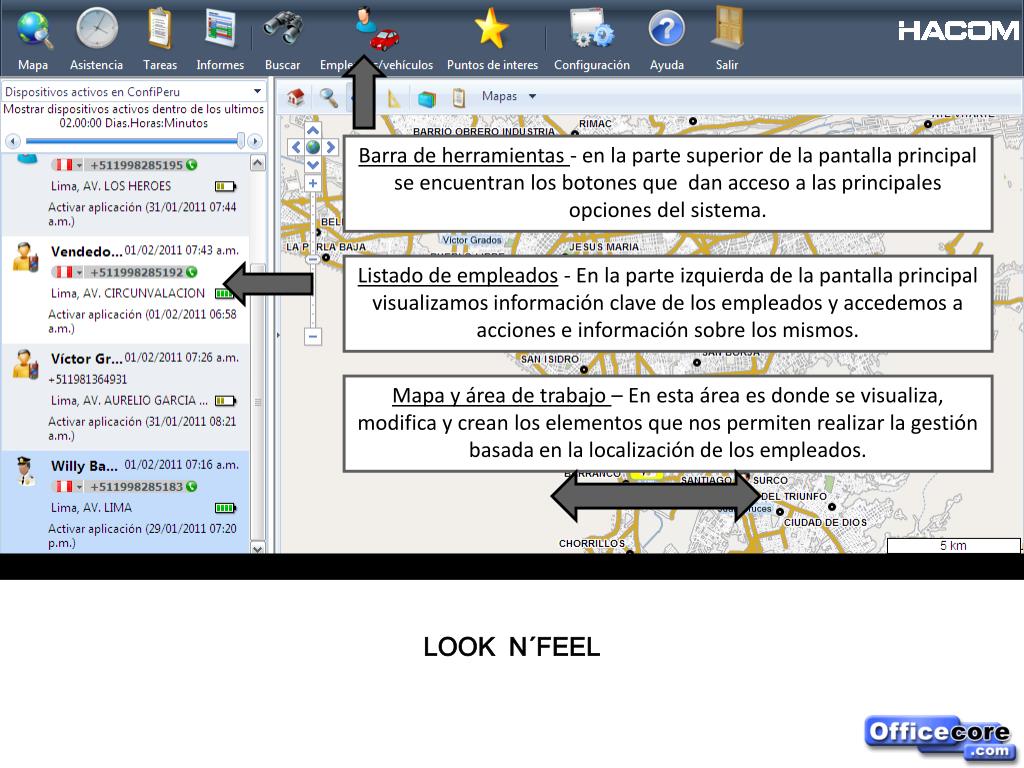The height and width of the screenshot is (768, 1024).
Task: Click the Buscar label in top toolbar
Action: [283, 65]
